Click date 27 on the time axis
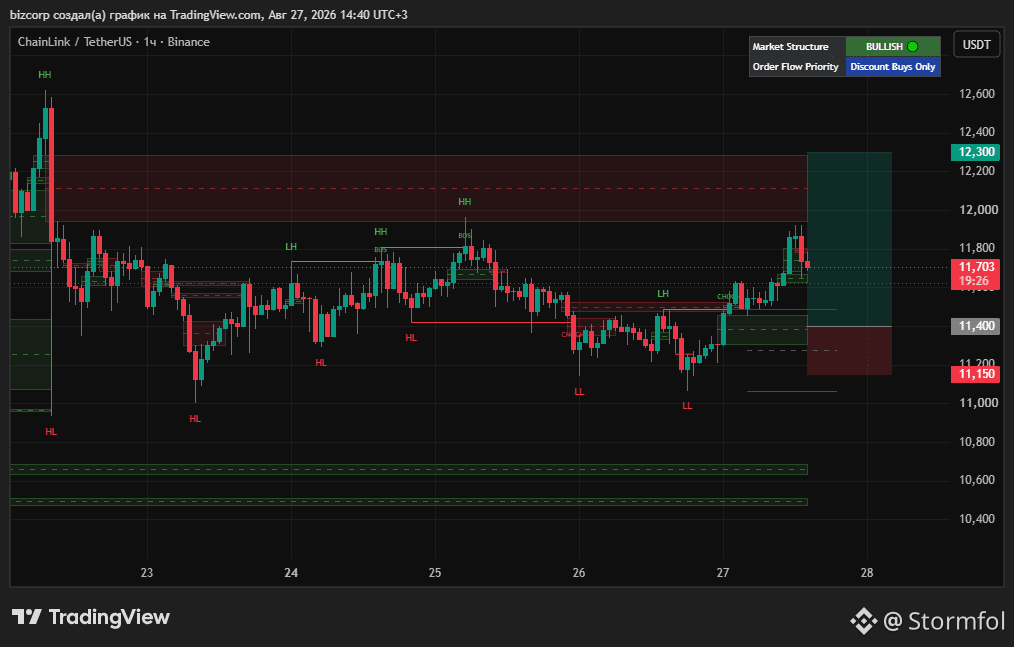The height and width of the screenshot is (647, 1014). 723,573
